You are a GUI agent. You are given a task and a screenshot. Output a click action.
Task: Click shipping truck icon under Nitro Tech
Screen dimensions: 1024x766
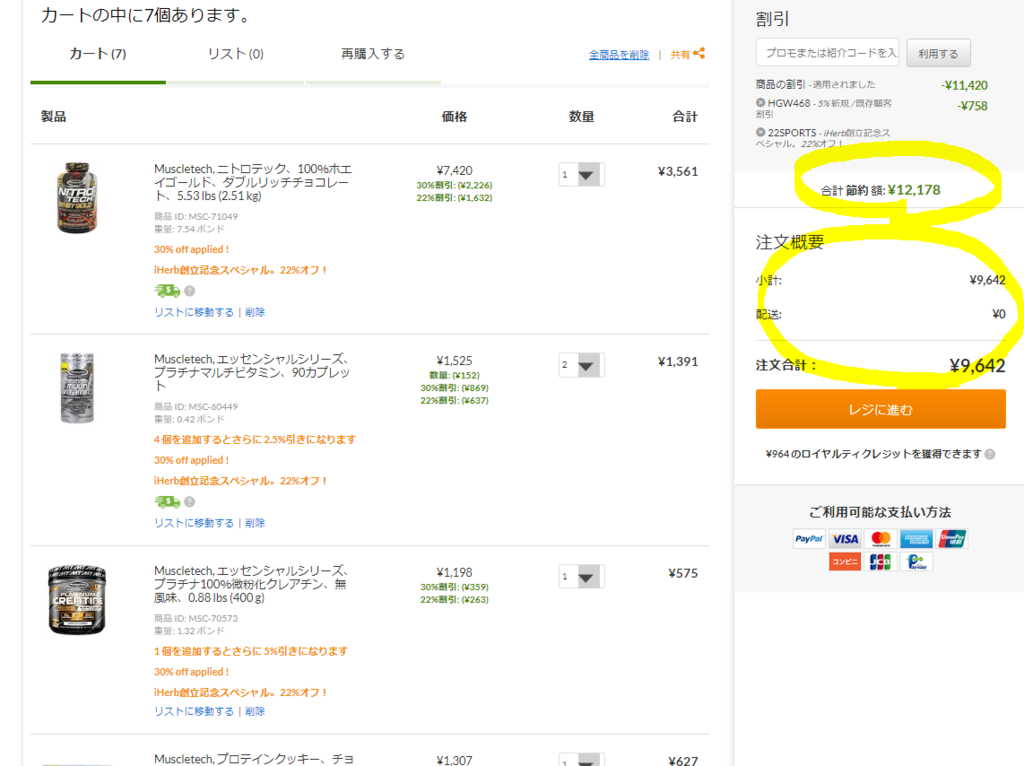tap(167, 291)
